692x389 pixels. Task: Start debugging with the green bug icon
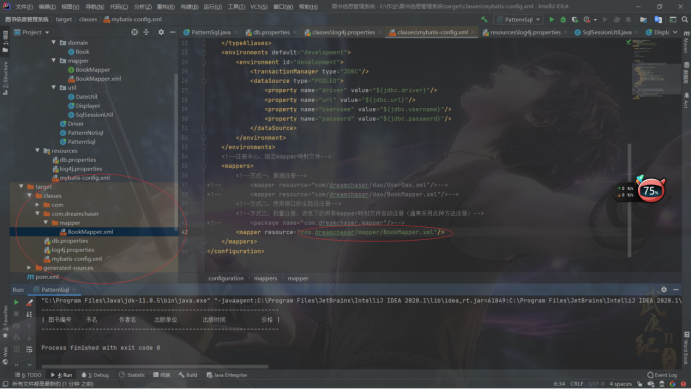pos(563,19)
